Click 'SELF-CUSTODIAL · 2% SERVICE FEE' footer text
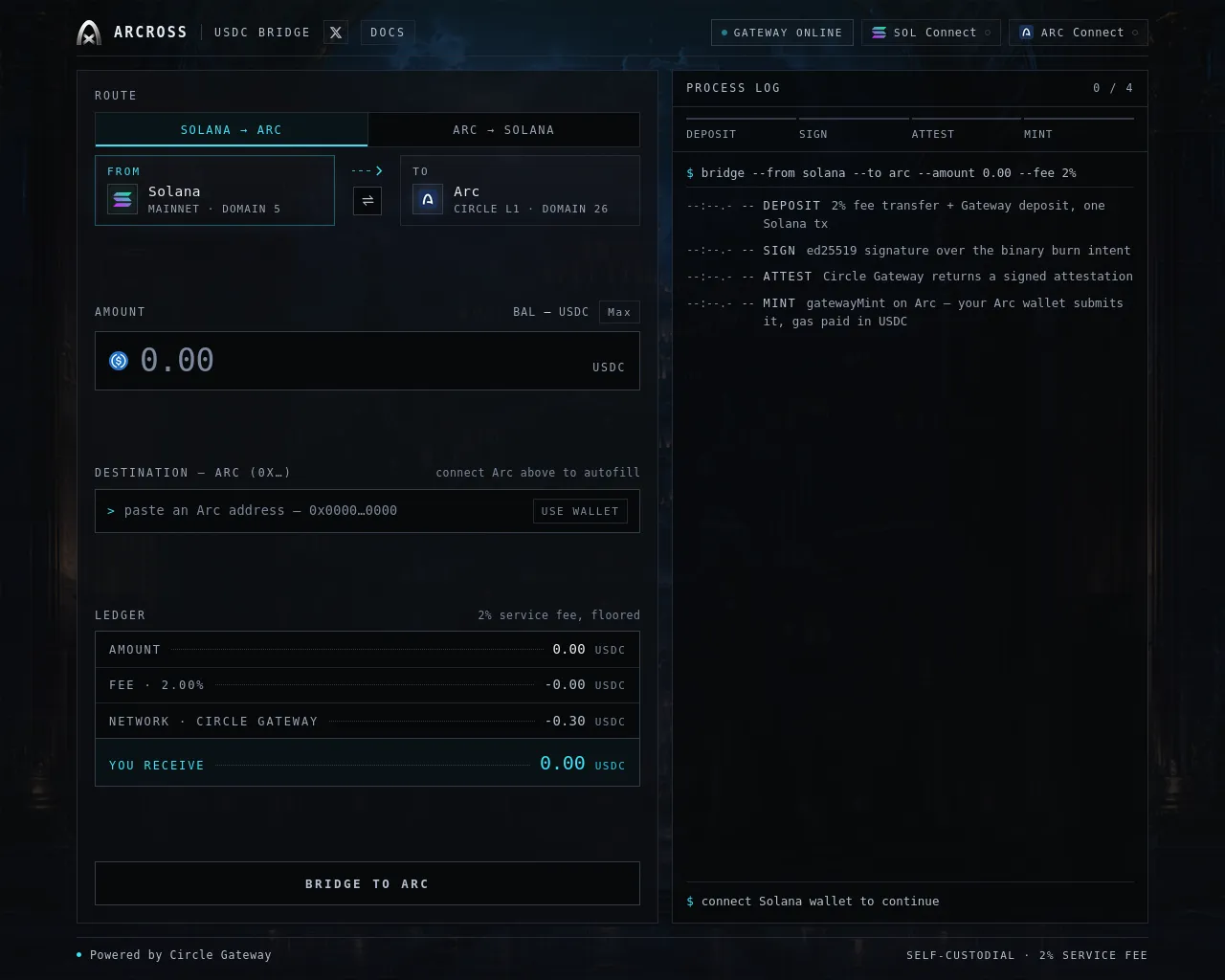This screenshot has height=980, width=1225. [1027, 955]
